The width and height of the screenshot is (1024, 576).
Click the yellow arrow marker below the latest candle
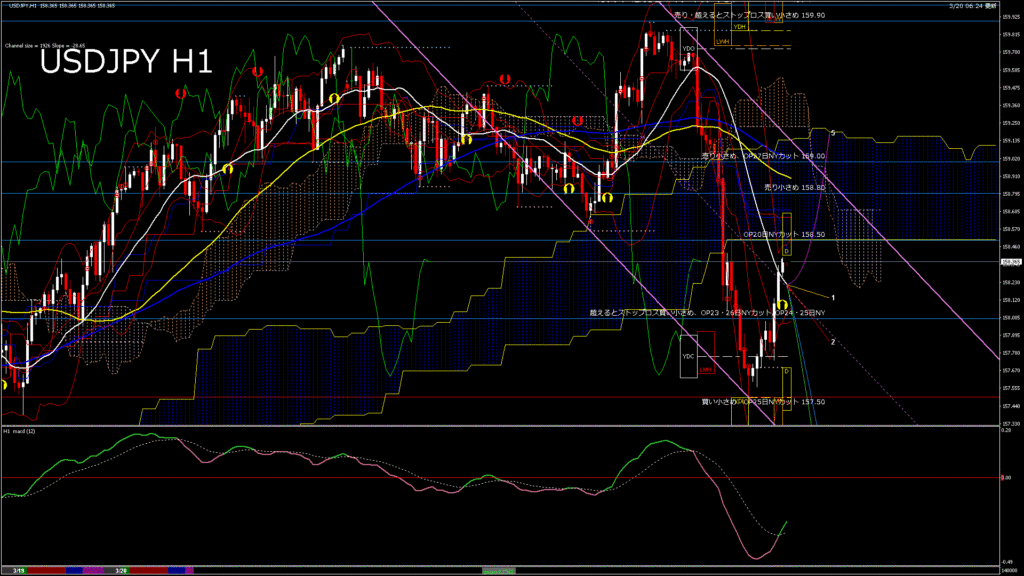[x=782, y=304]
